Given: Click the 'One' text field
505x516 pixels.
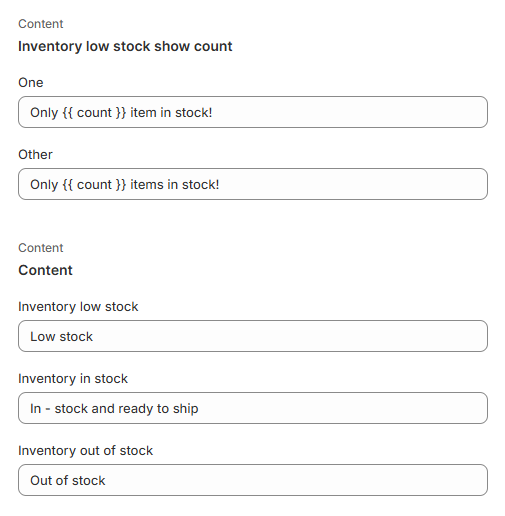Looking at the screenshot, I should tap(253, 112).
